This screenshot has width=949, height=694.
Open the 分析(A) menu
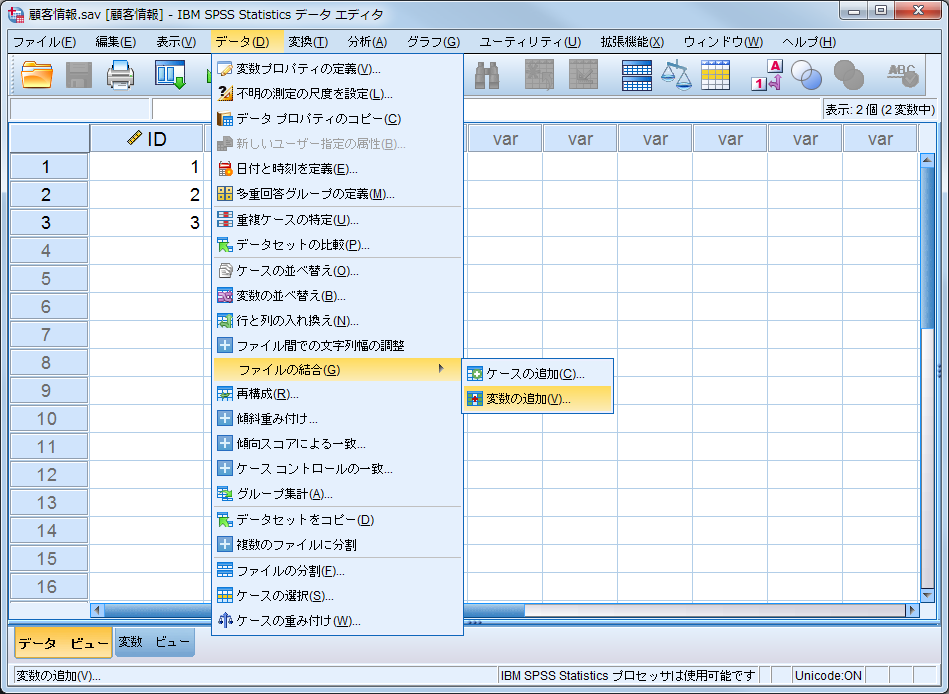(x=367, y=42)
